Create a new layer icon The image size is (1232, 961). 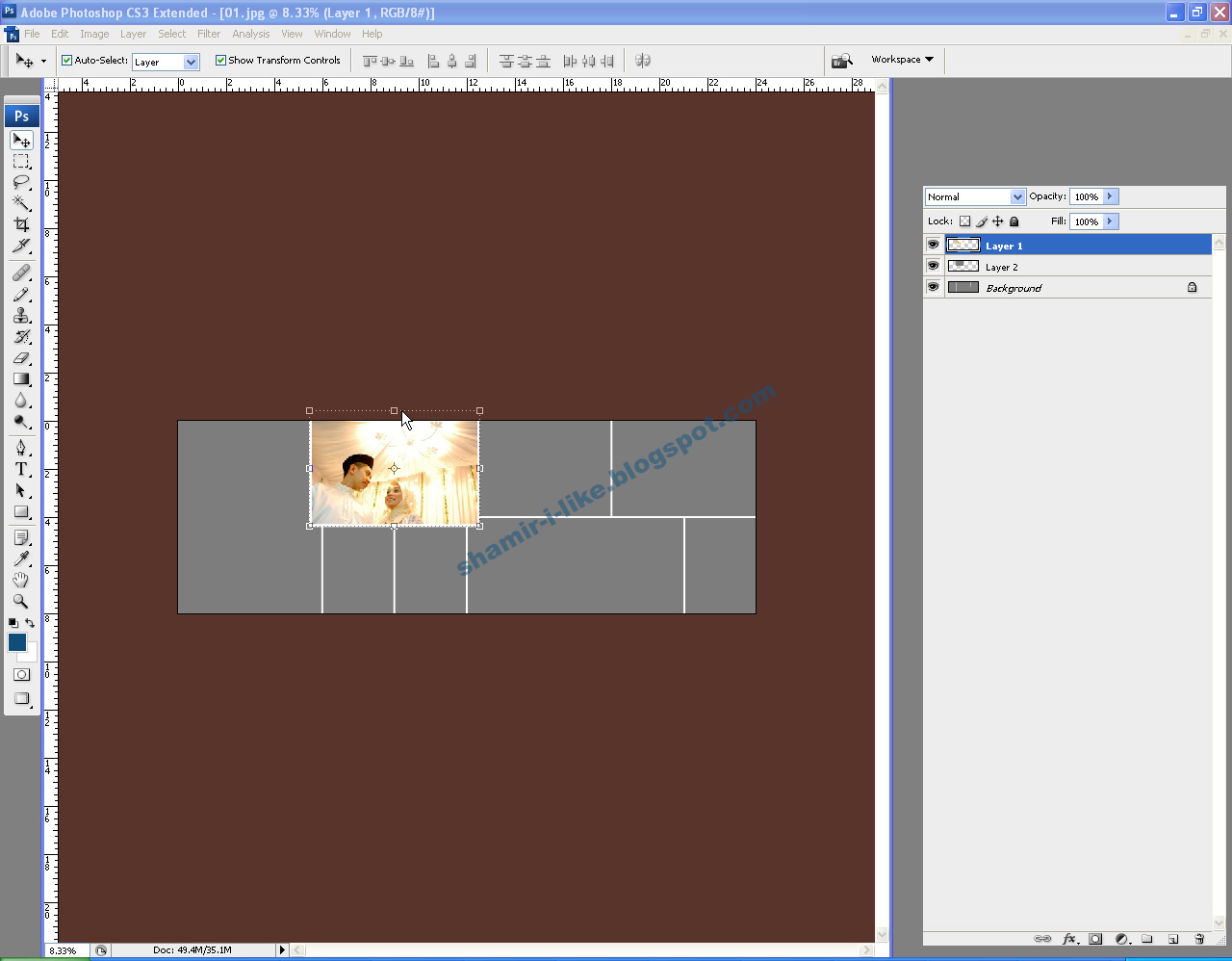click(x=1173, y=939)
